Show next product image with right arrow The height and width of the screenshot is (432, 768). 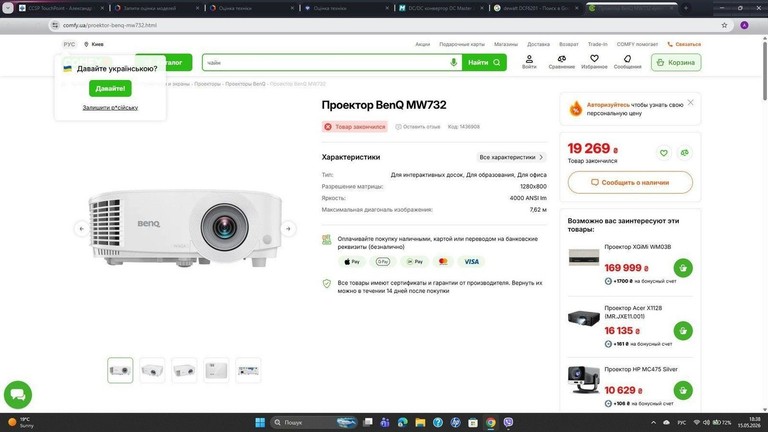(x=288, y=229)
